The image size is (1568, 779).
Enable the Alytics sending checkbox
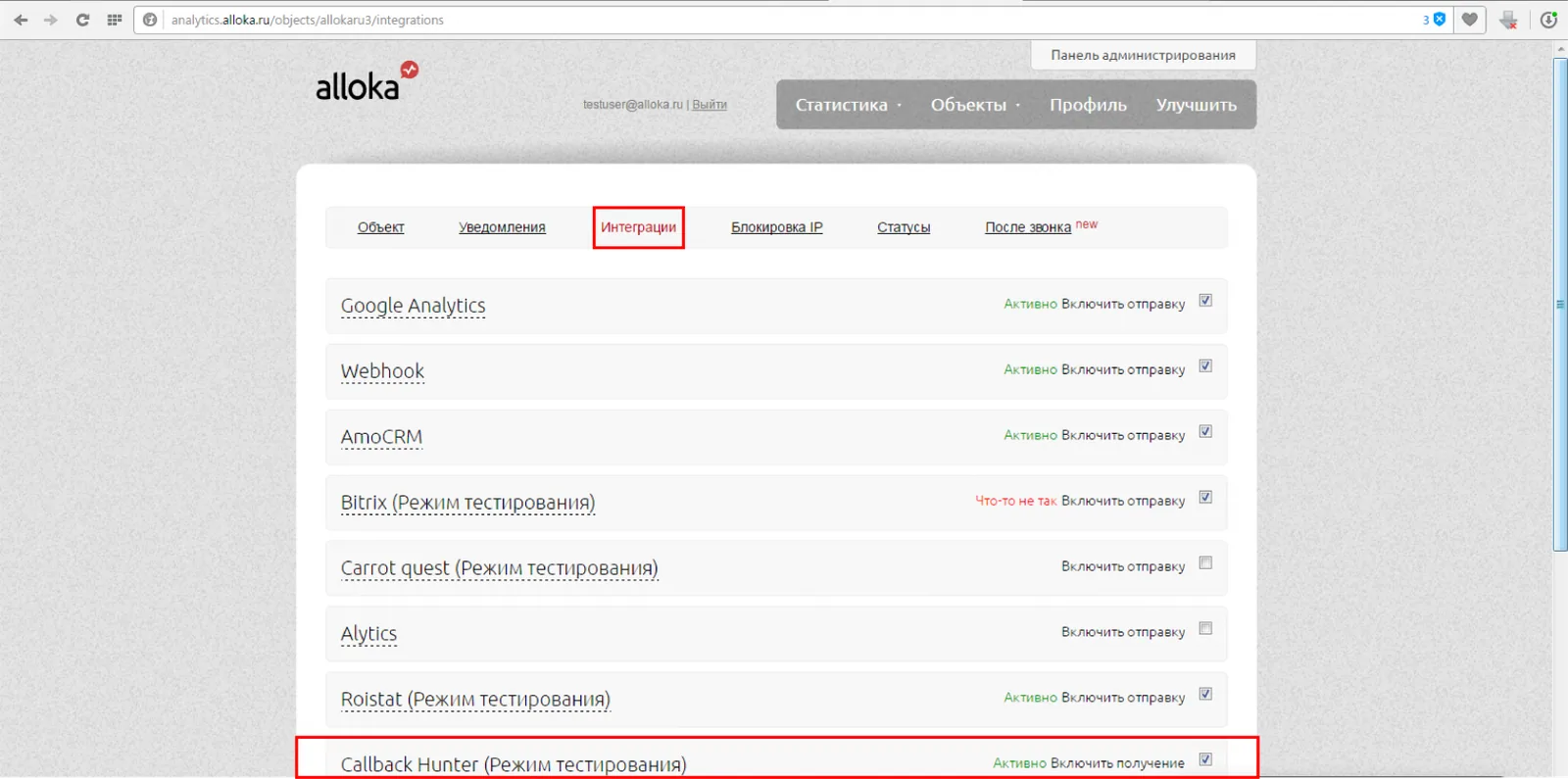coord(1205,629)
